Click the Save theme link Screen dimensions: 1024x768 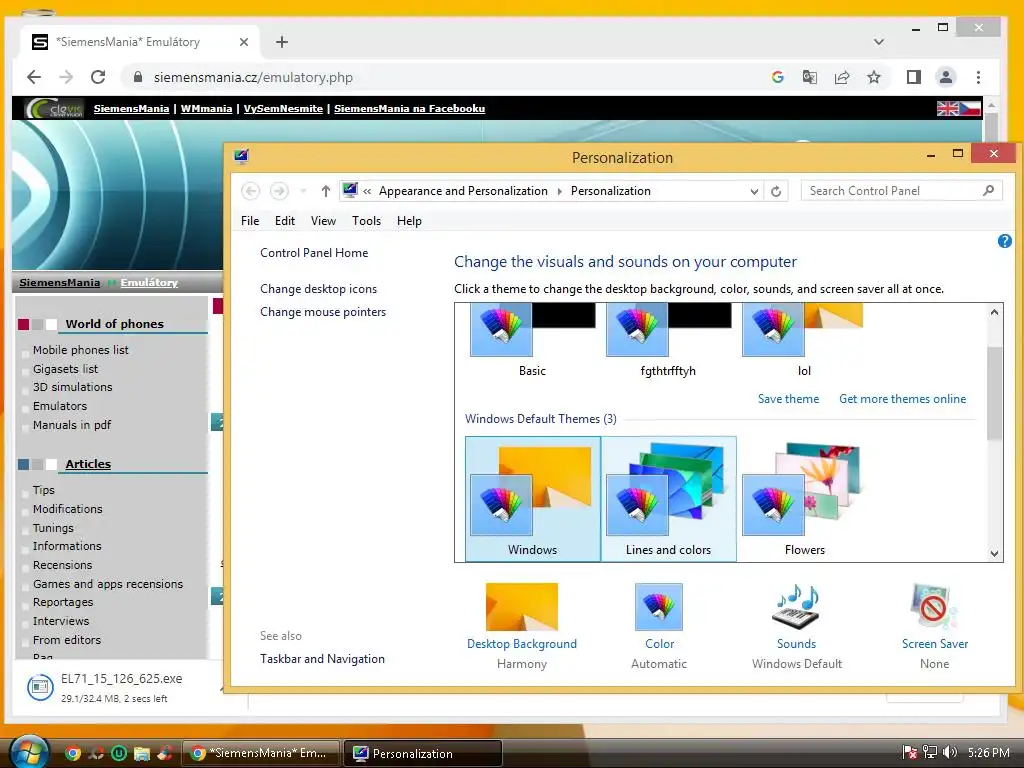coord(788,398)
